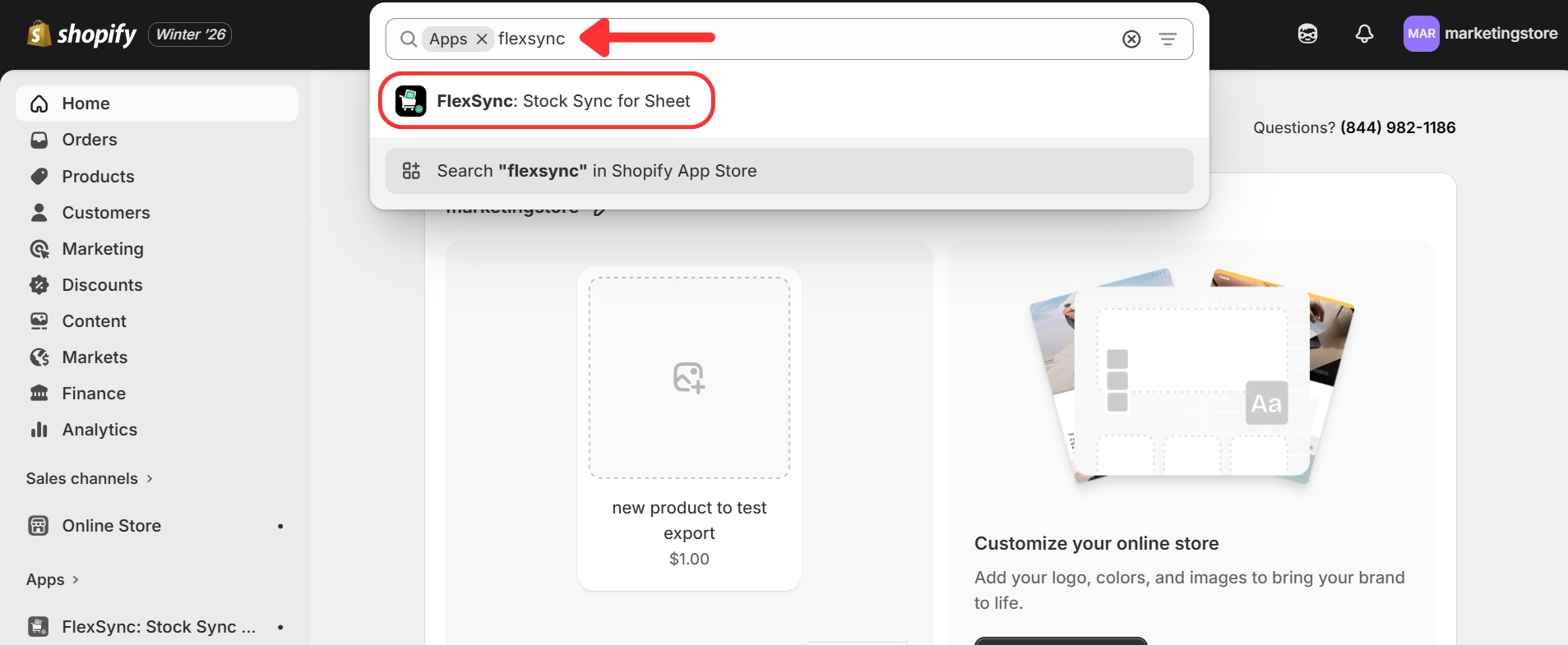Screen dimensions: 1568x645
Task: Open the search filter options icon
Action: [1168, 39]
